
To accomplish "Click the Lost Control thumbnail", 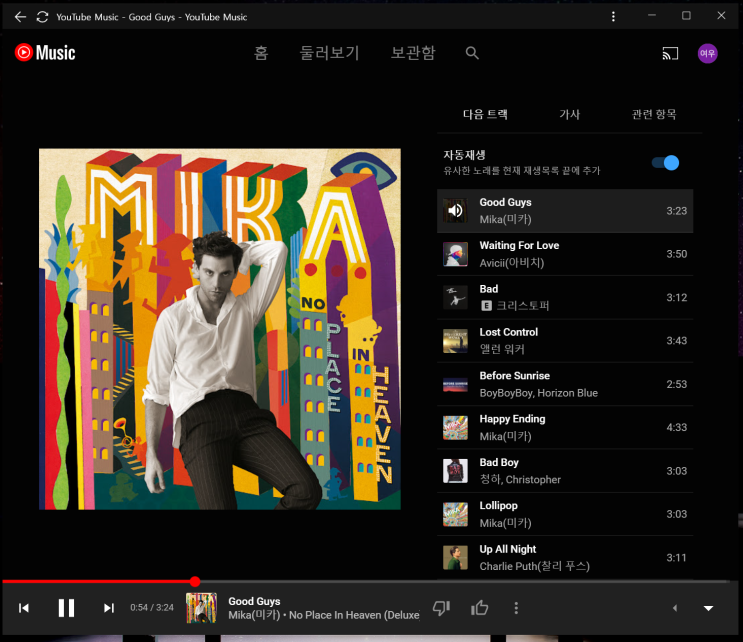I will pos(455,341).
